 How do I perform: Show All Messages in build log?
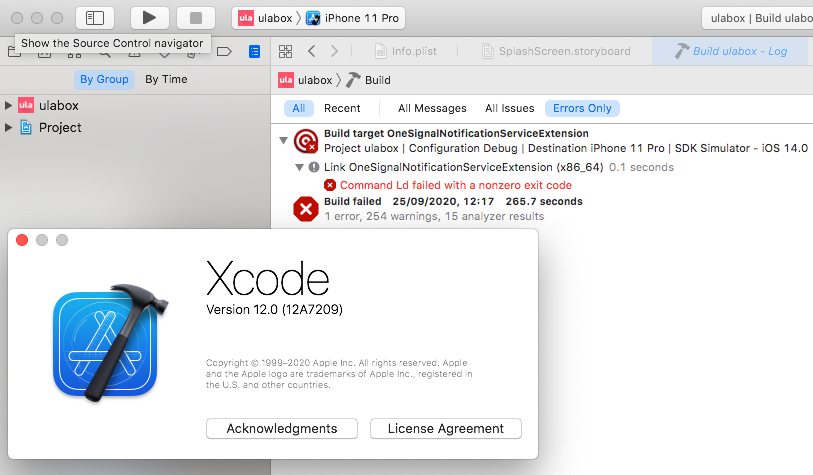pos(432,108)
